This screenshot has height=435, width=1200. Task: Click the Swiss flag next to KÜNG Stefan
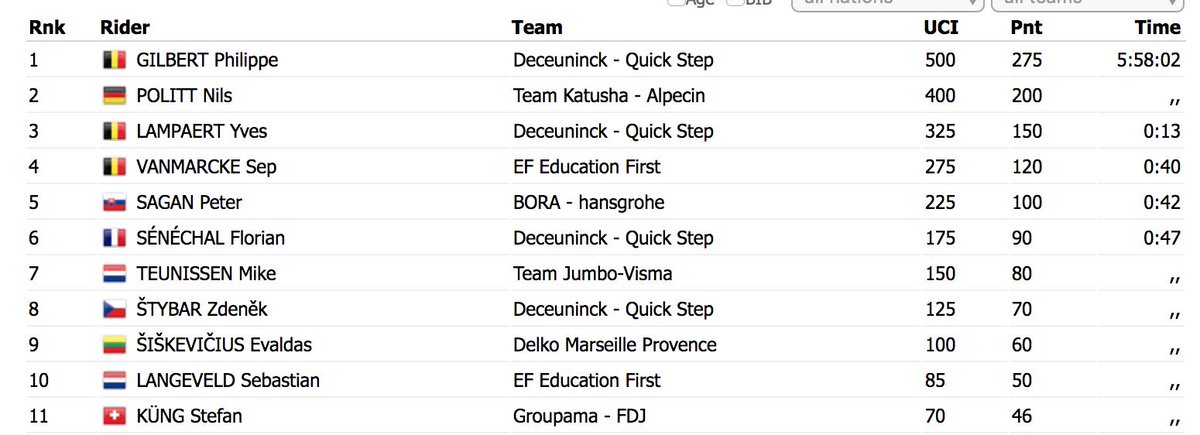pyautogui.click(x=114, y=416)
